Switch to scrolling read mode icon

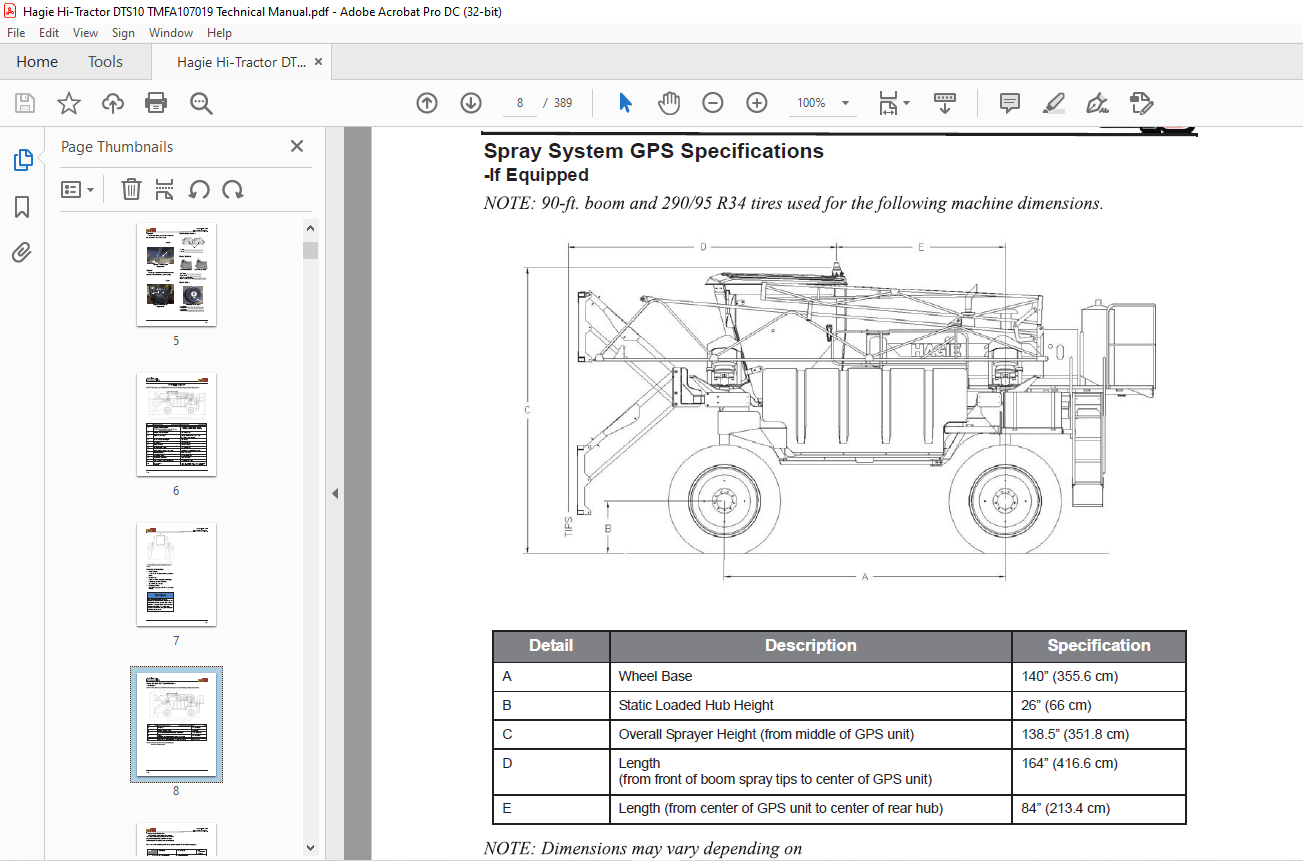945,103
